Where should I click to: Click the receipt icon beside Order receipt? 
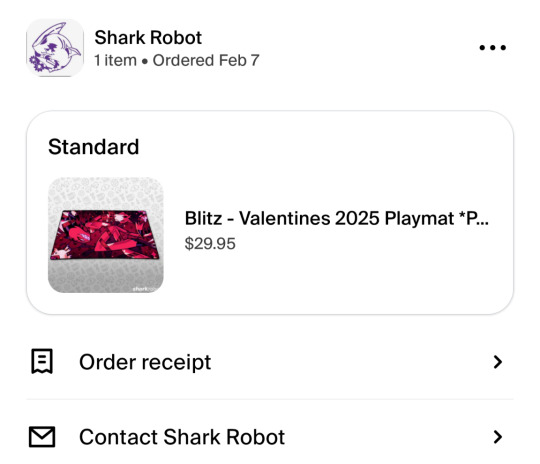42,361
